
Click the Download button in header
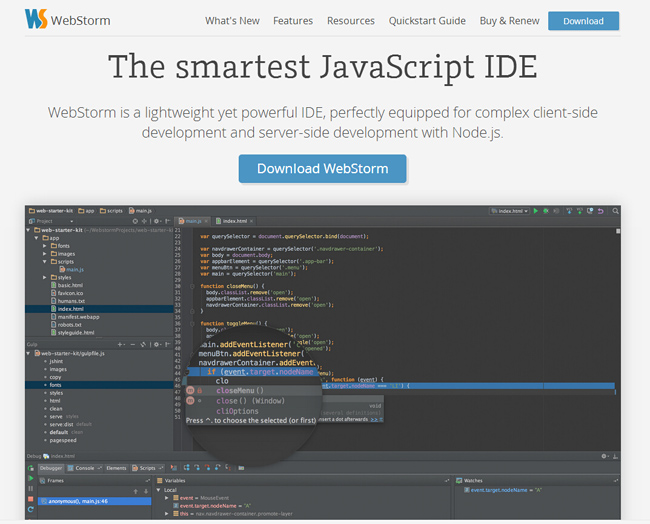[x=583, y=21]
